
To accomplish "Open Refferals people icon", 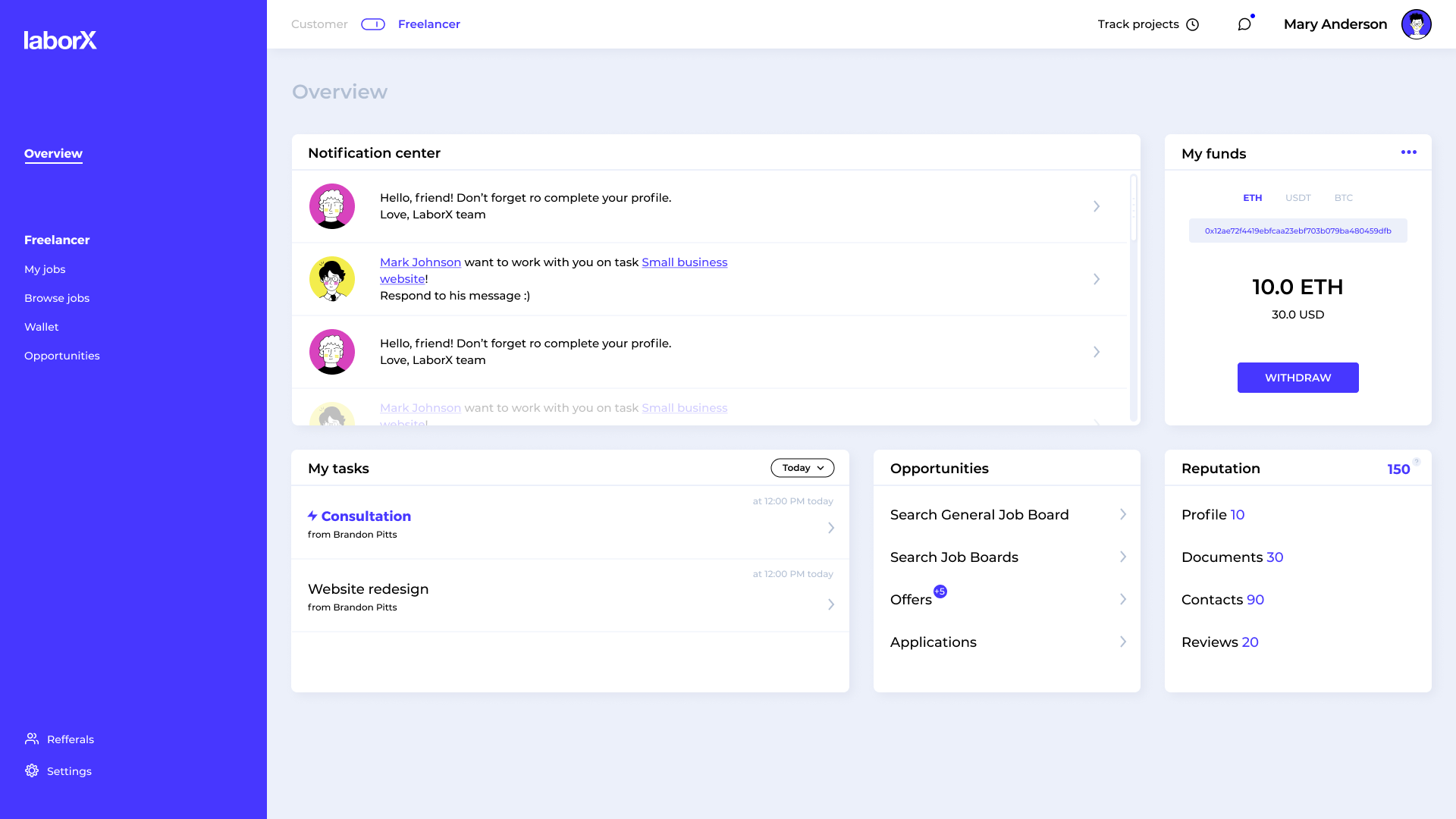I will tap(32, 739).
